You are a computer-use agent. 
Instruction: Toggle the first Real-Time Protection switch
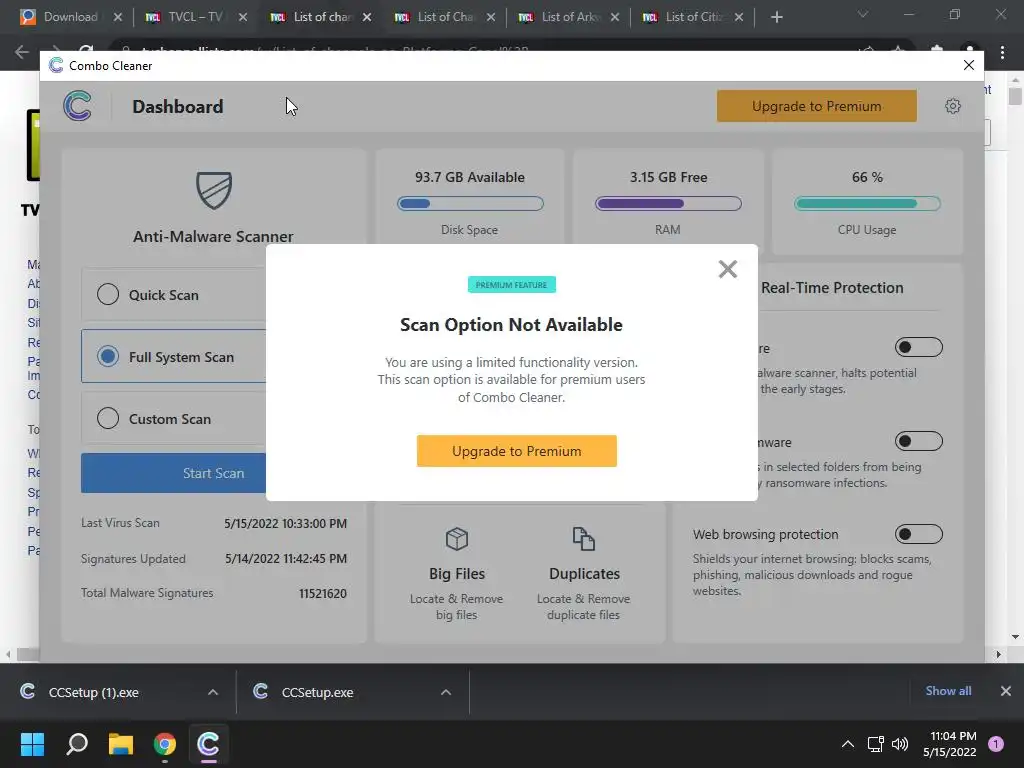click(x=918, y=347)
